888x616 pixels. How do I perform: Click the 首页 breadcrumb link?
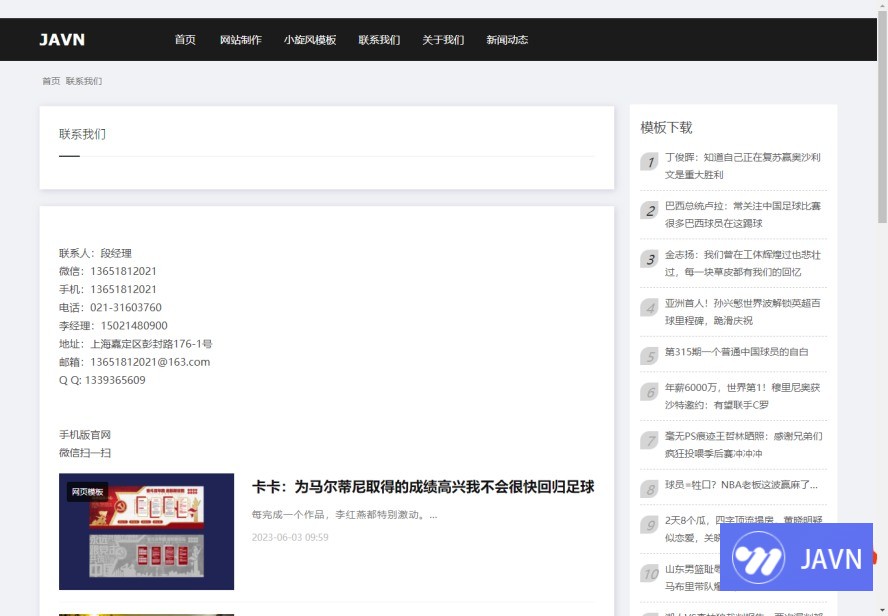click(51, 81)
